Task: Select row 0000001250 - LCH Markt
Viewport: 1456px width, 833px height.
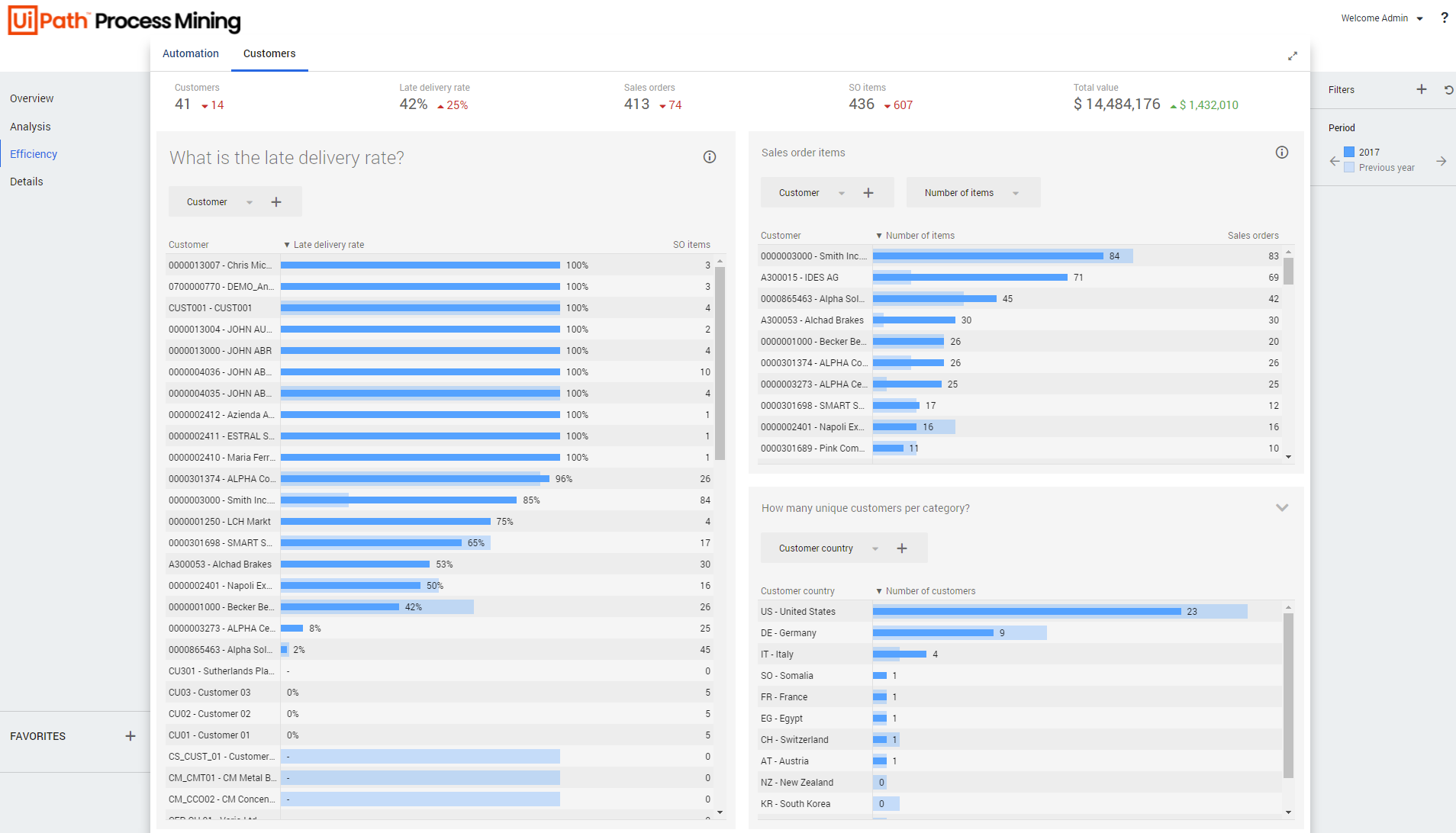Action: pos(440,522)
